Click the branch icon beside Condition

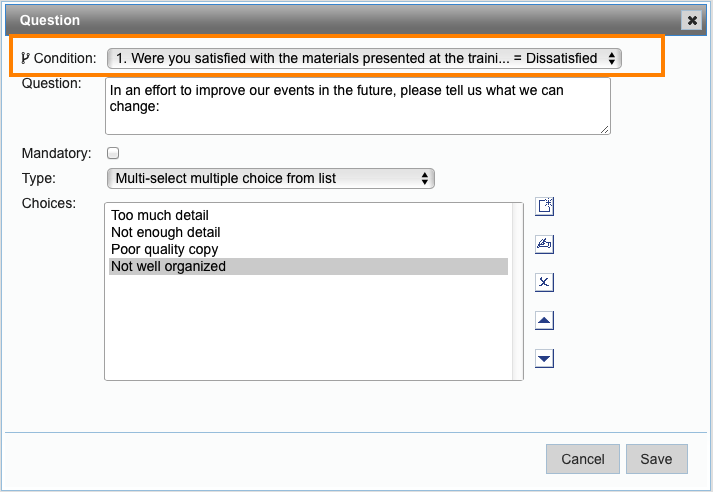pos(26,58)
